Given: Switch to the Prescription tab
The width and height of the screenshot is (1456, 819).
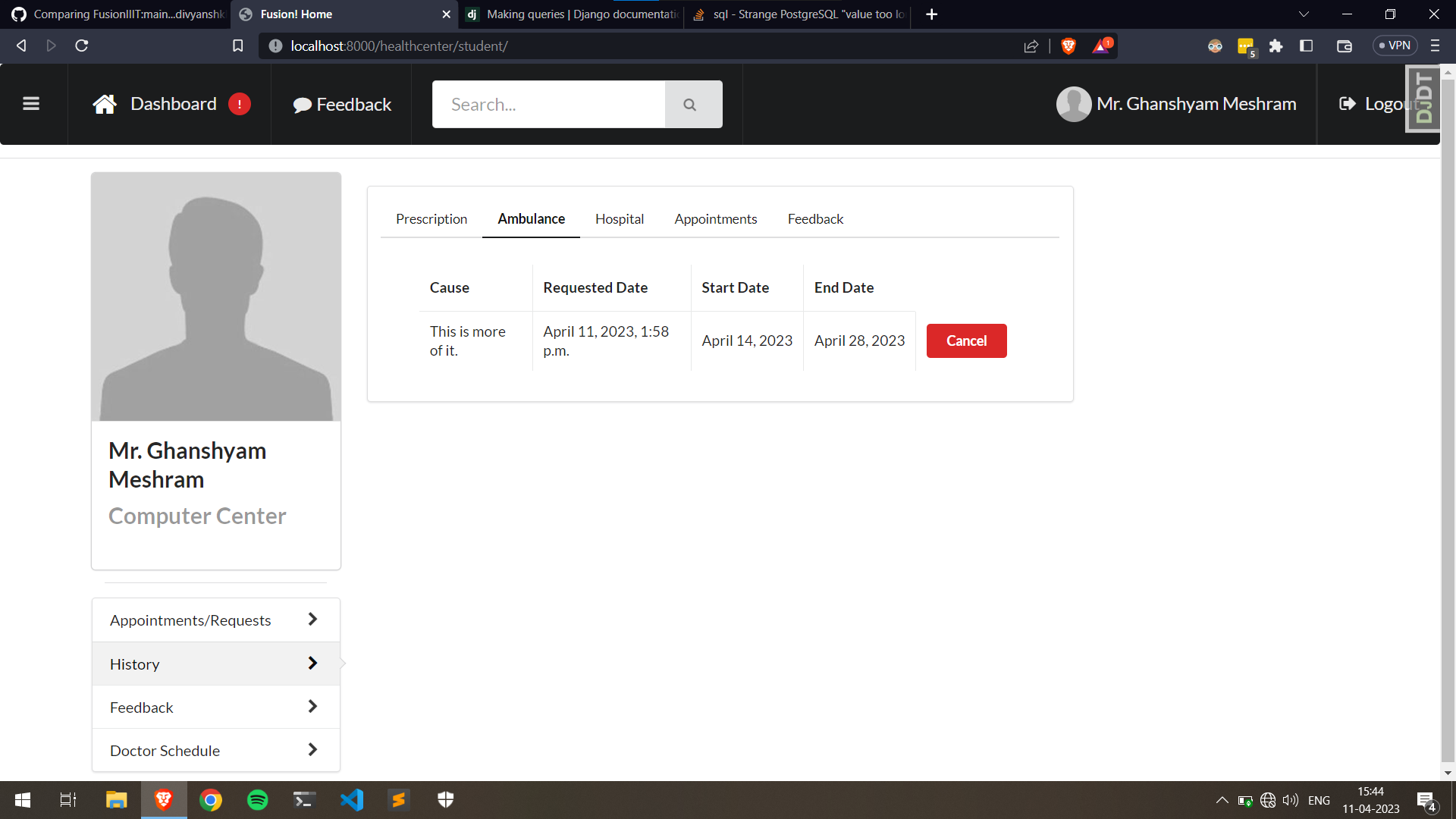Looking at the screenshot, I should 431,219.
